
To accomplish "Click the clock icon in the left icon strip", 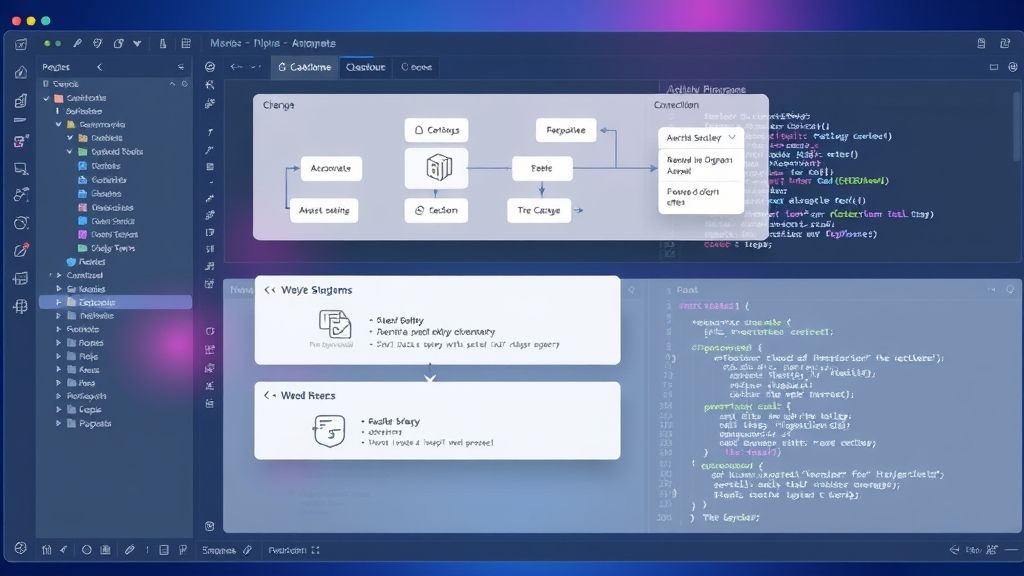I will pyautogui.click(x=20, y=223).
